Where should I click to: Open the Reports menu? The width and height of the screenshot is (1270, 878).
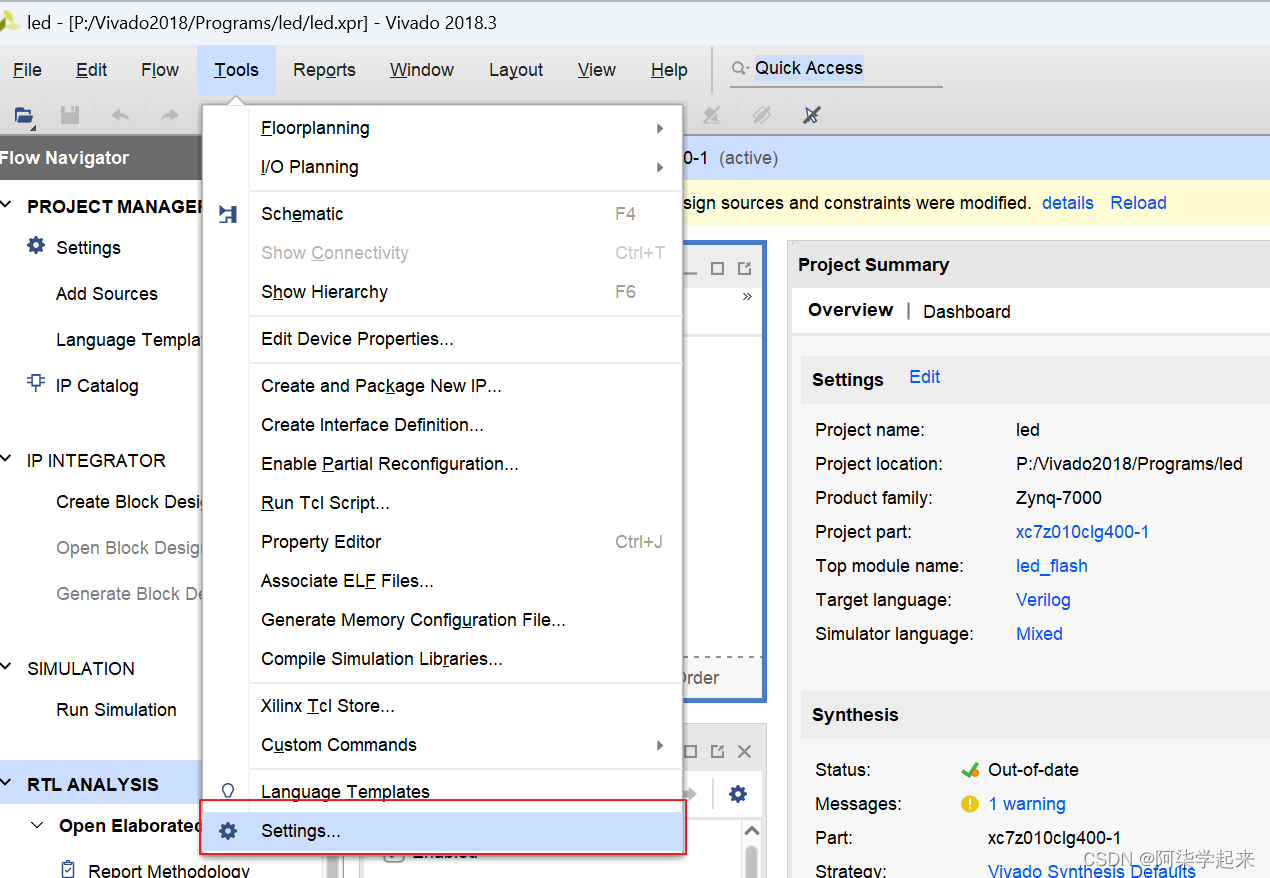[324, 70]
